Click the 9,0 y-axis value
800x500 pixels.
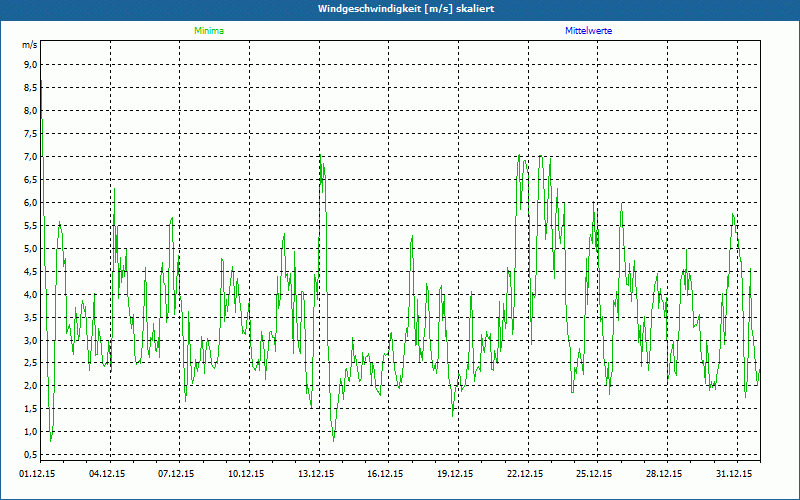coord(31,64)
